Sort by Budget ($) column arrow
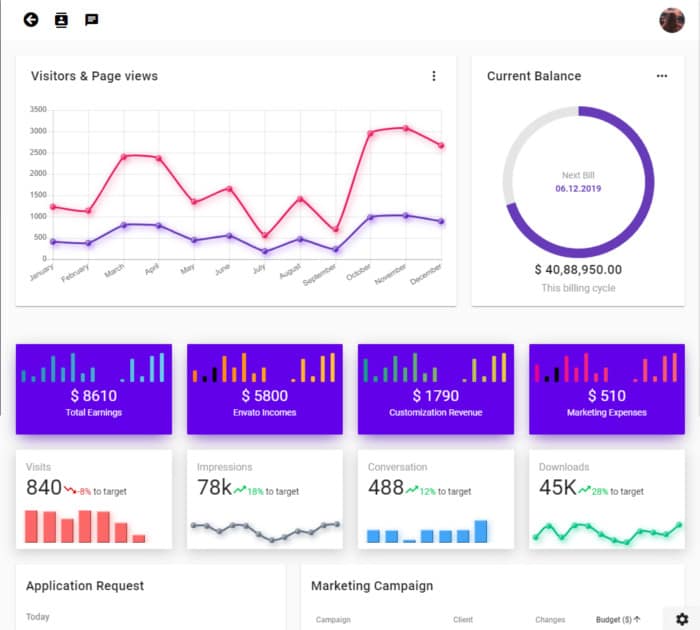700x630 pixels. click(637, 619)
